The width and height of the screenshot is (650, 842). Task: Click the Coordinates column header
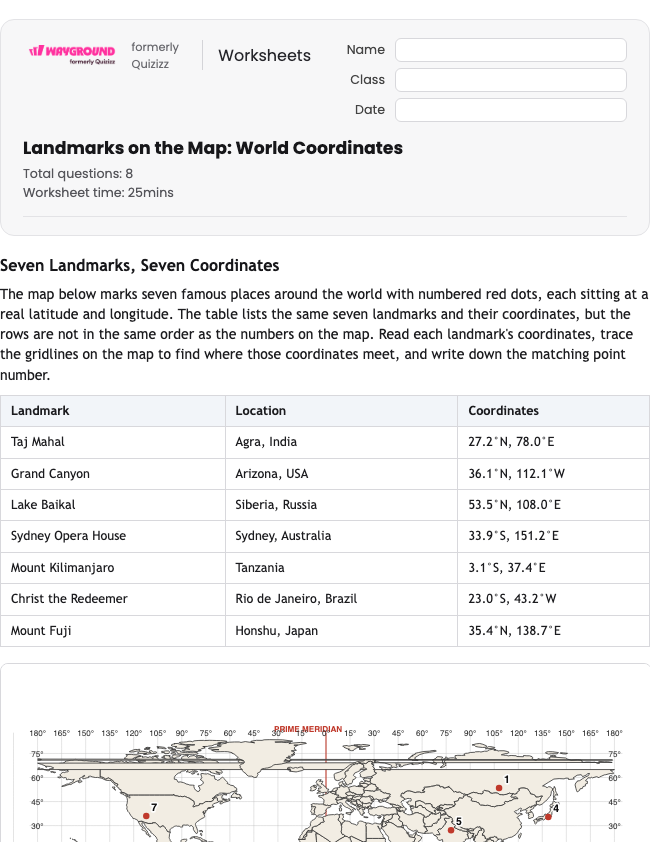coord(553,411)
